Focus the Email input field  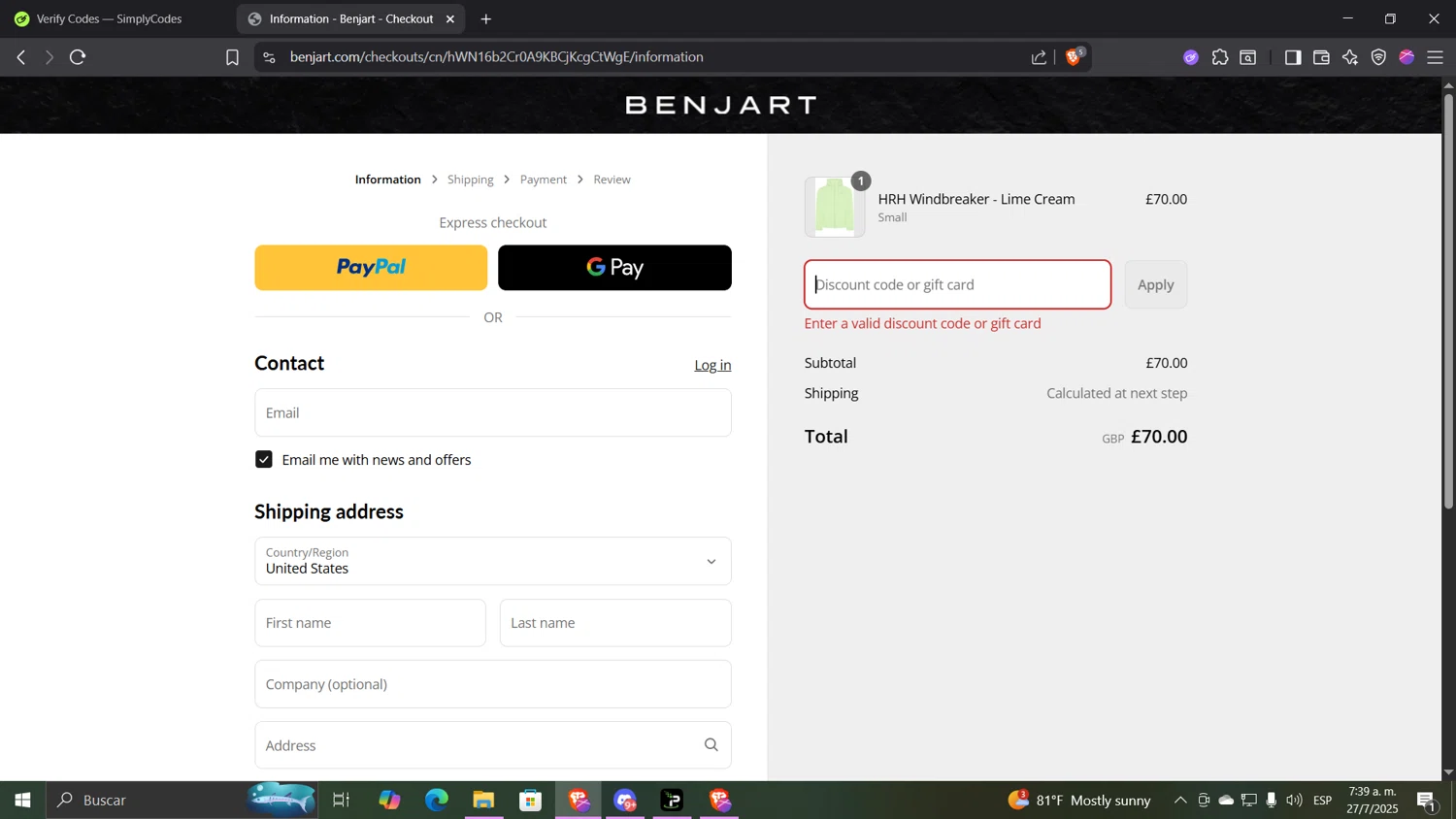click(x=493, y=412)
